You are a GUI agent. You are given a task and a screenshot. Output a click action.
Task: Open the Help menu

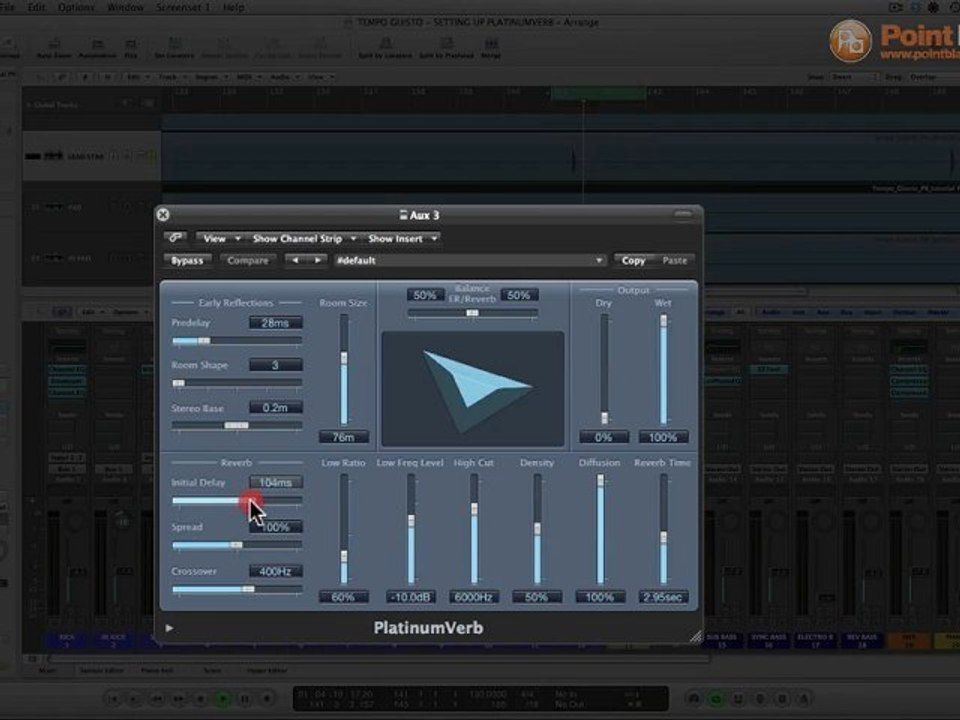click(x=233, y=7)
